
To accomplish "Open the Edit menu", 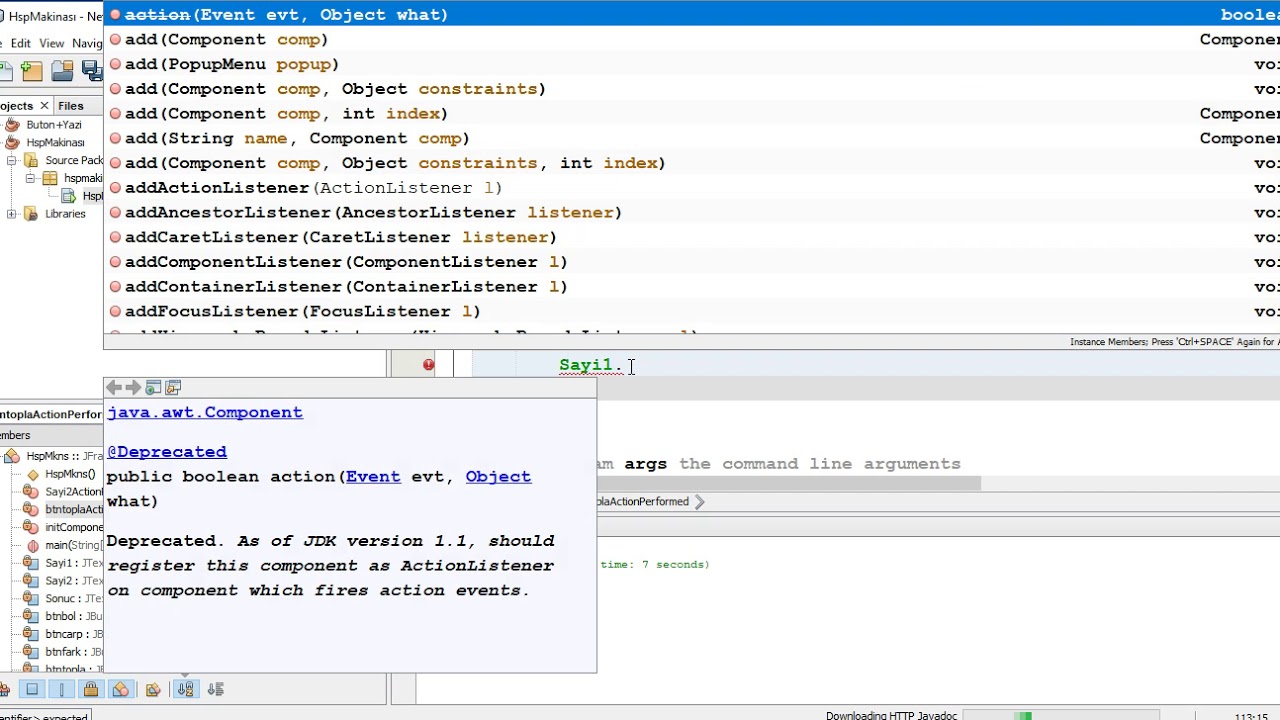I will [20, 44].
